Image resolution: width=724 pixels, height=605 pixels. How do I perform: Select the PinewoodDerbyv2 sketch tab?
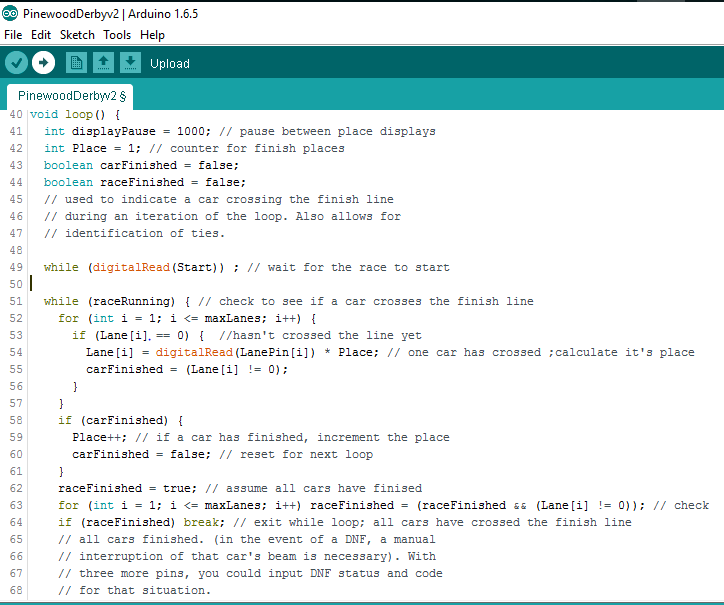[x=70, y=96]
